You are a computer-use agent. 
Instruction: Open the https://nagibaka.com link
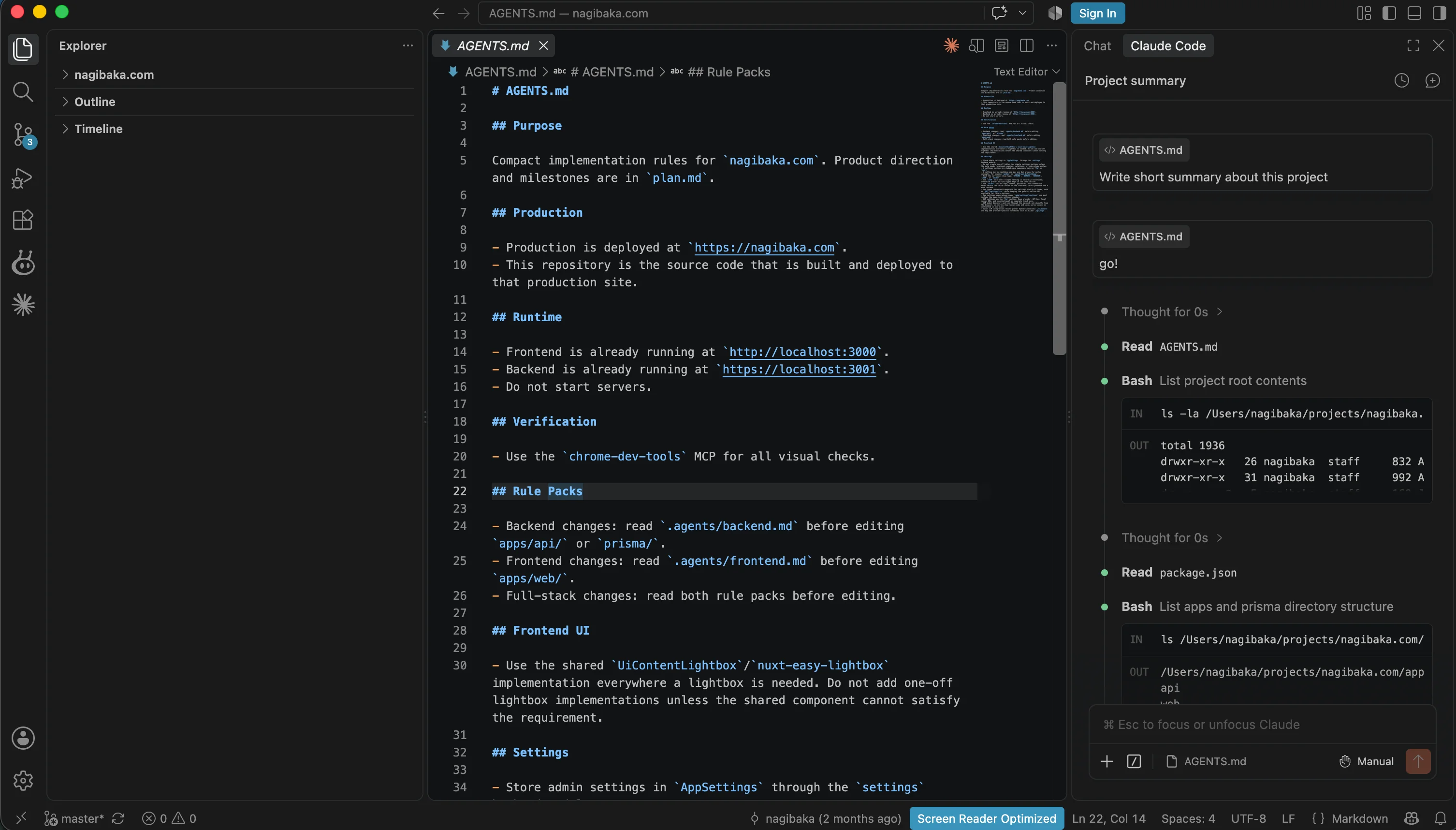pos(764,248)
